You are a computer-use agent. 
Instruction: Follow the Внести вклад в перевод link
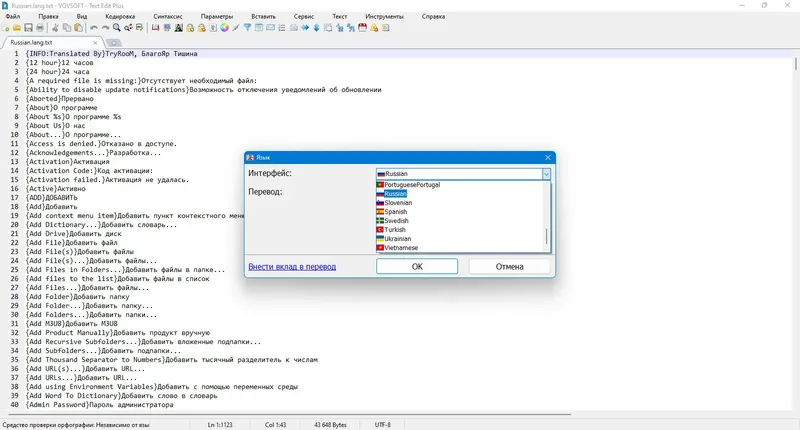point(292,267)
